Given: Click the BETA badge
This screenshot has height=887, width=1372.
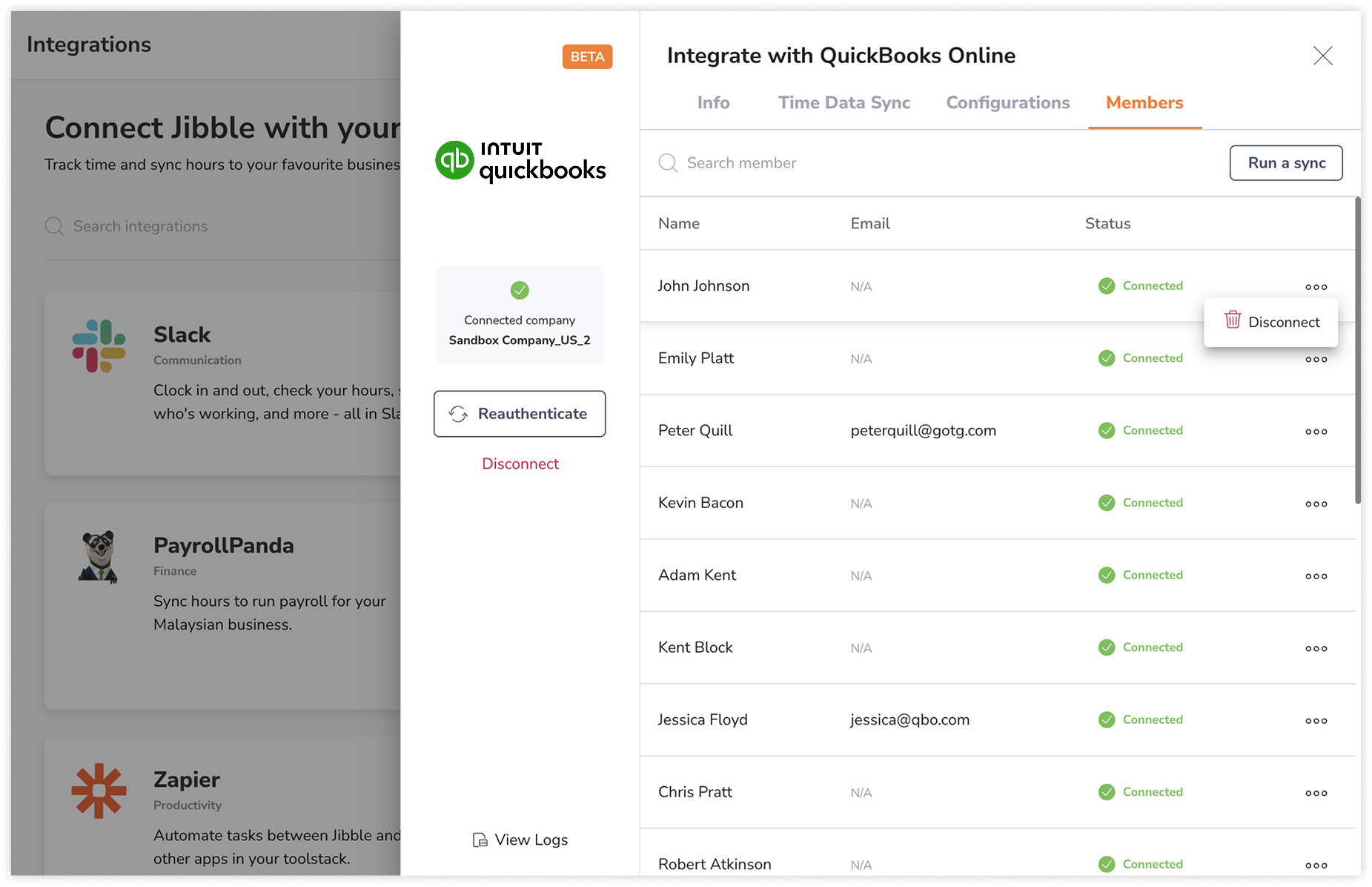Looking at the screenshot, I should pyautogui.click(x=587, y=57).
